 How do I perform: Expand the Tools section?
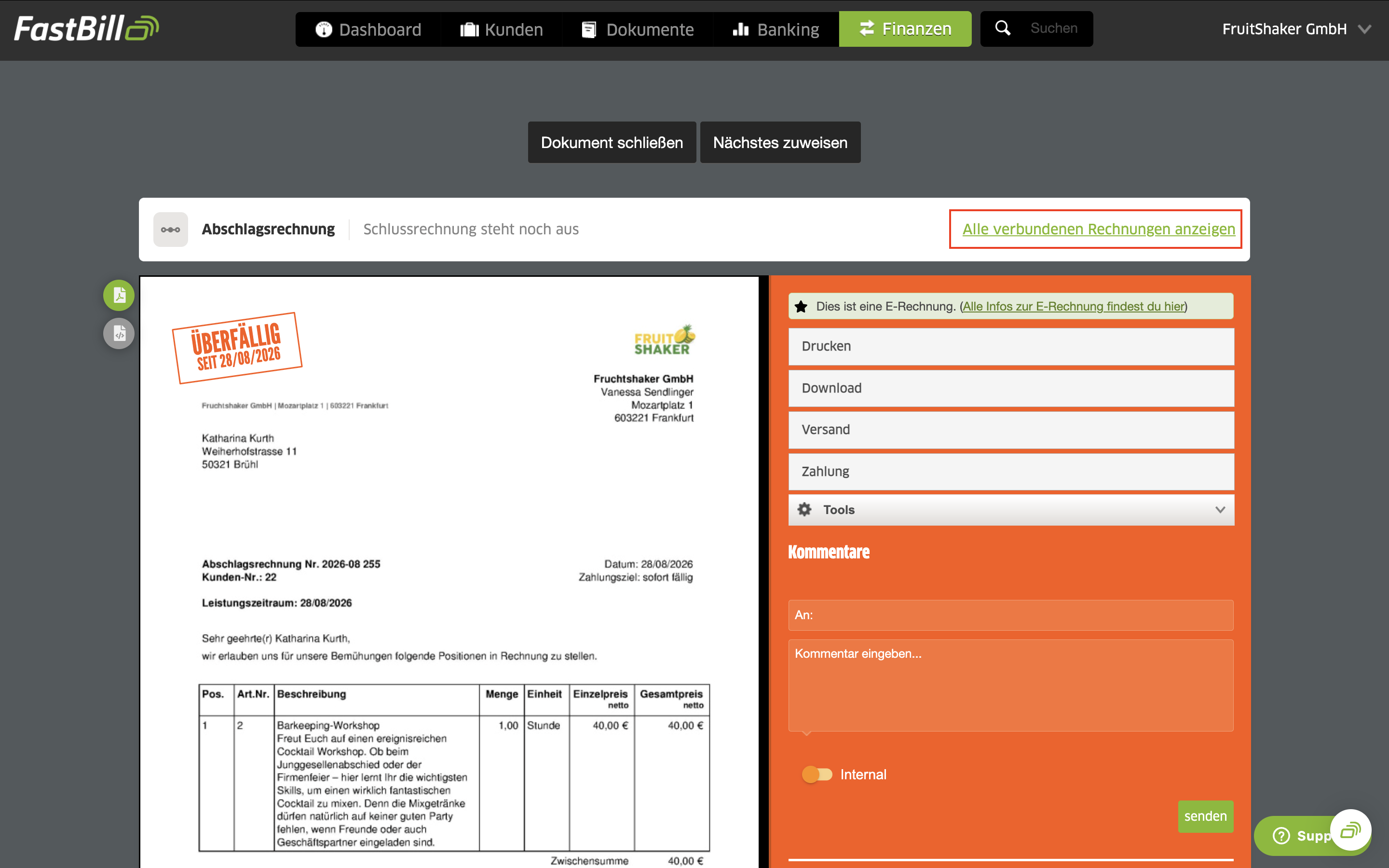[x=1011, y=510]
